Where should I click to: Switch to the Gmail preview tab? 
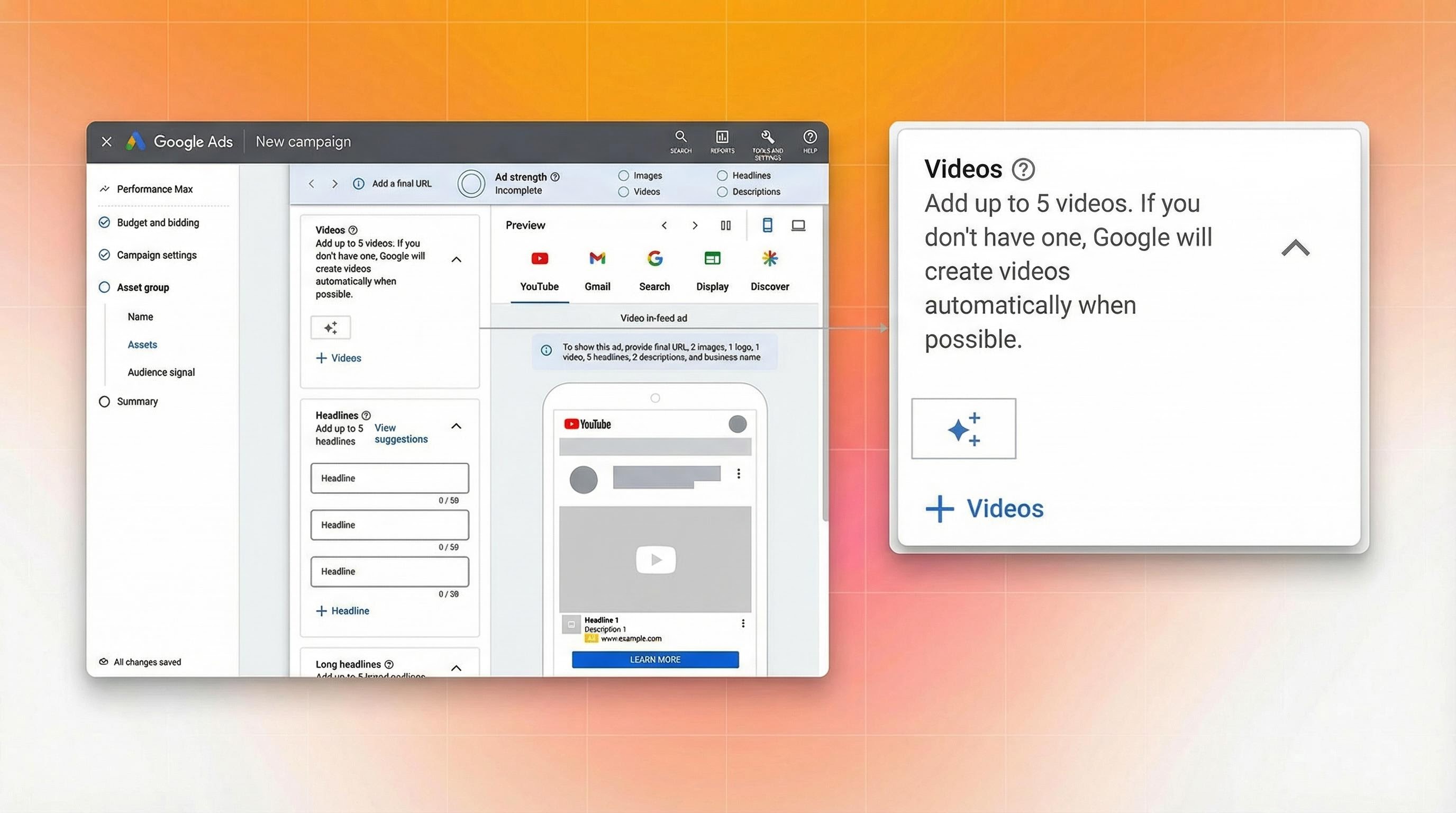tap(597, 270)
